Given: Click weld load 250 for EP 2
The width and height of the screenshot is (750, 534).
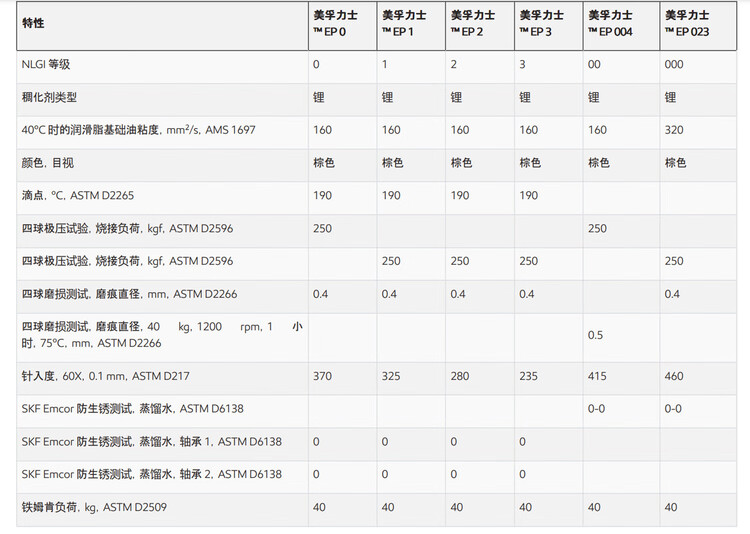Looking at the screenshot, I should pos(460,261).
